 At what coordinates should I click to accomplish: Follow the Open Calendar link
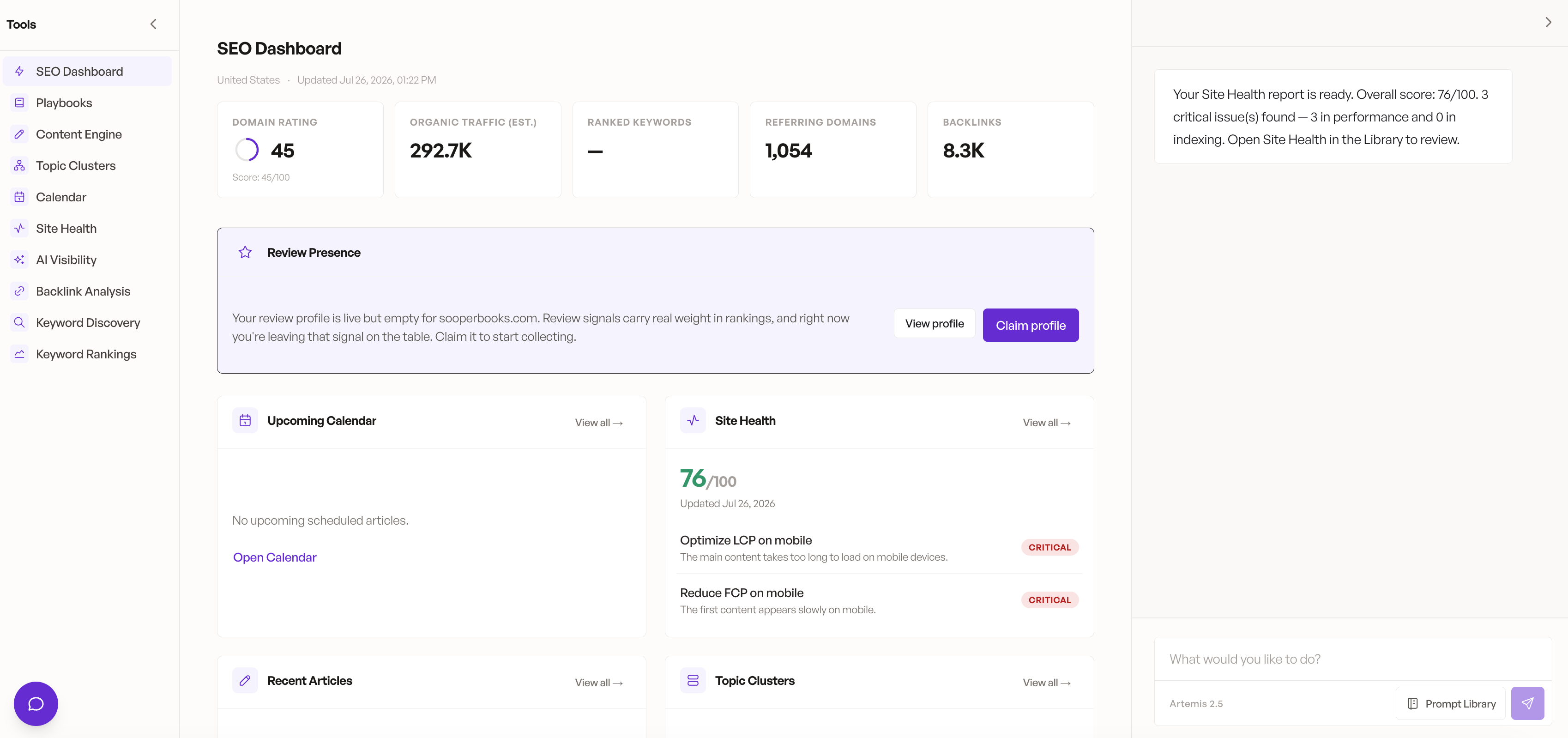pyautogui.click(x=275, y=557)
